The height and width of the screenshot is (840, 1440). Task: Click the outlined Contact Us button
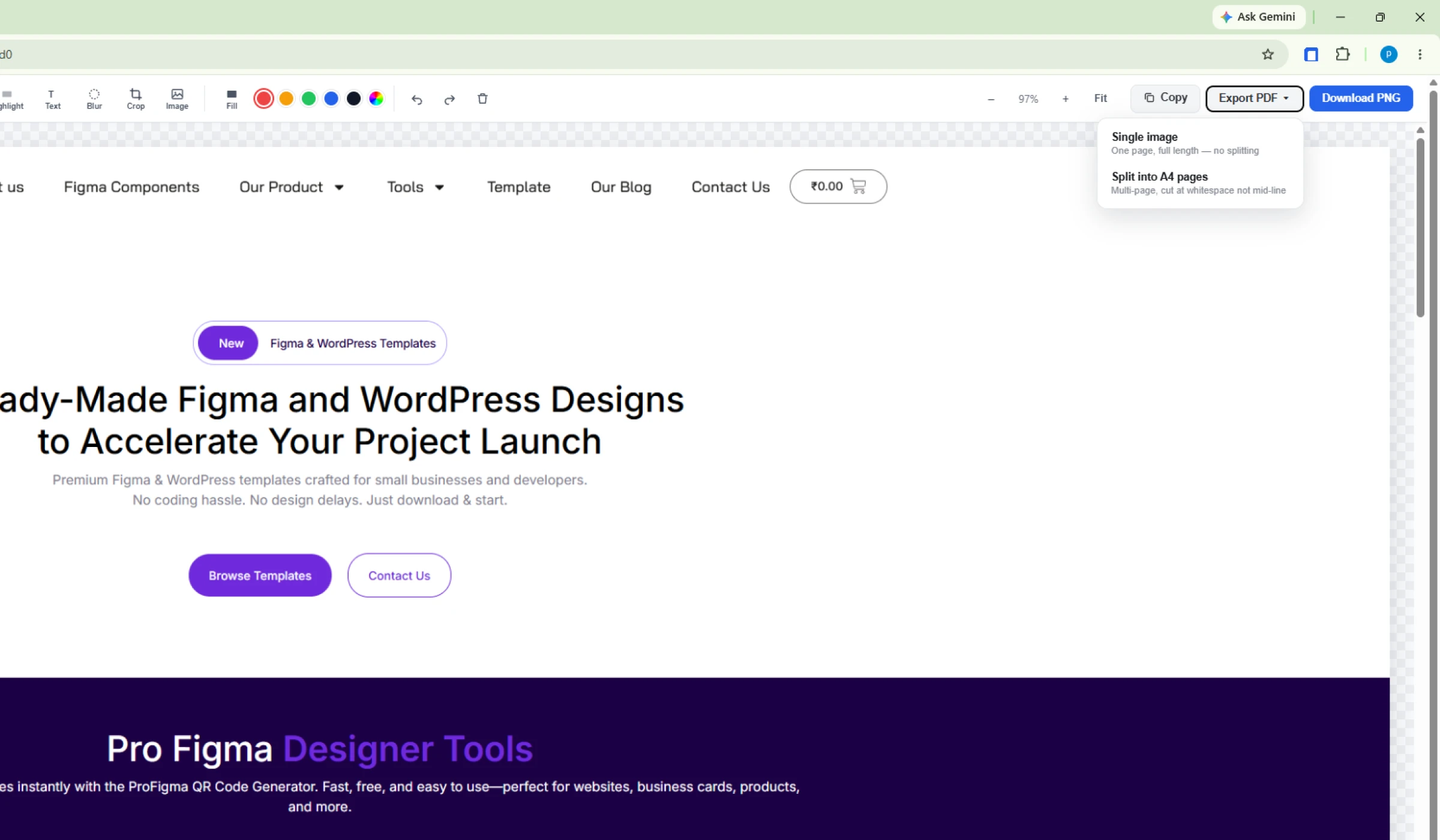click(399, 575)
